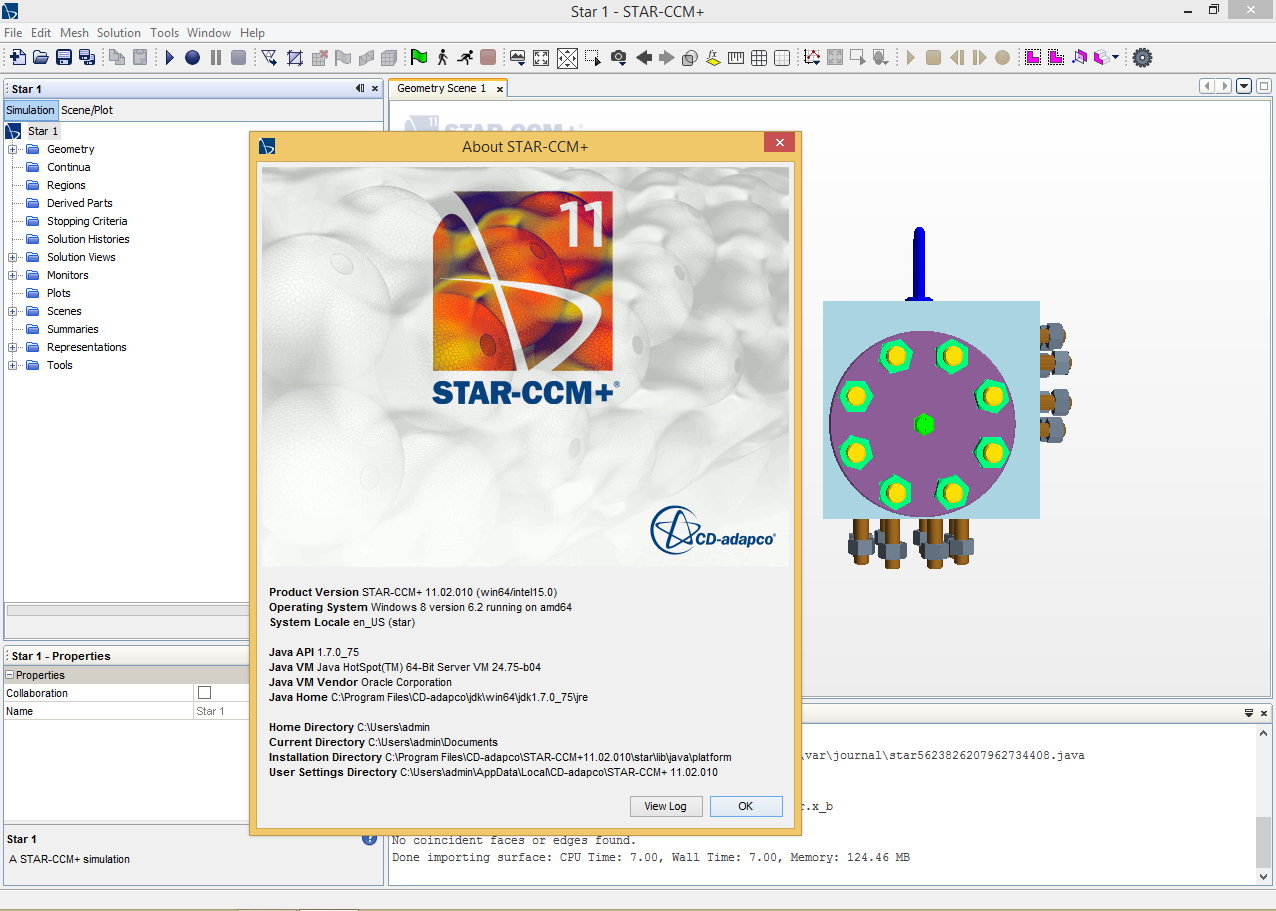Open the Help menu
The image size is (1276, 911).
click(x=253, y=33)
